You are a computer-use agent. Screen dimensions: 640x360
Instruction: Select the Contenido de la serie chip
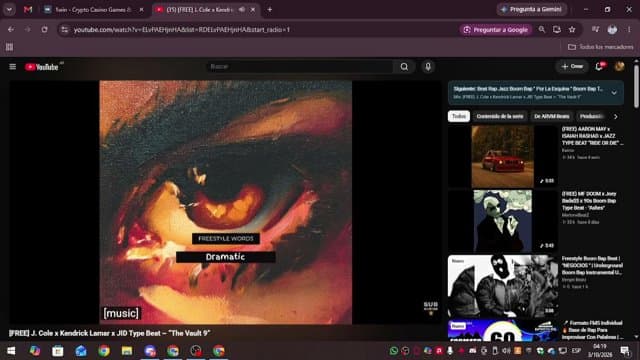(500, 116)
